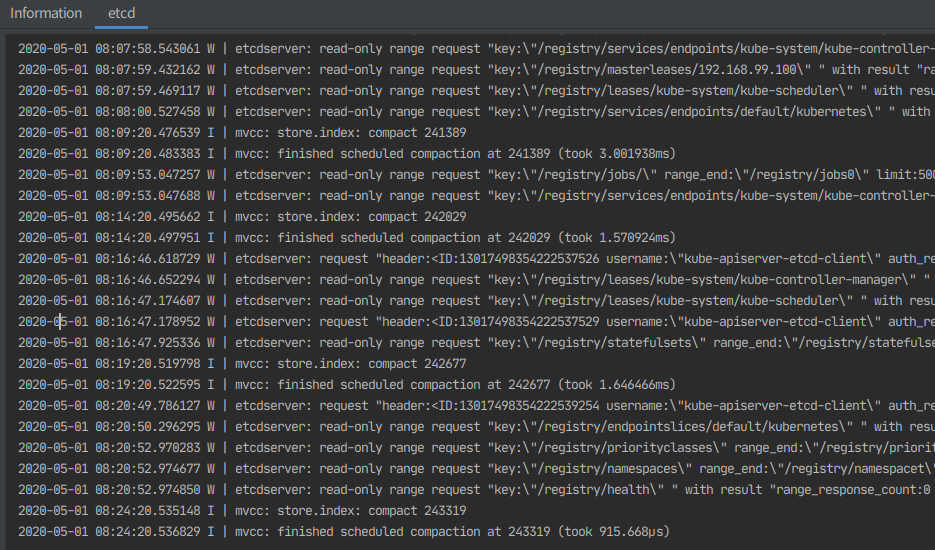Click request header ID 13017498354222537526 line

(x=476, y=259)
